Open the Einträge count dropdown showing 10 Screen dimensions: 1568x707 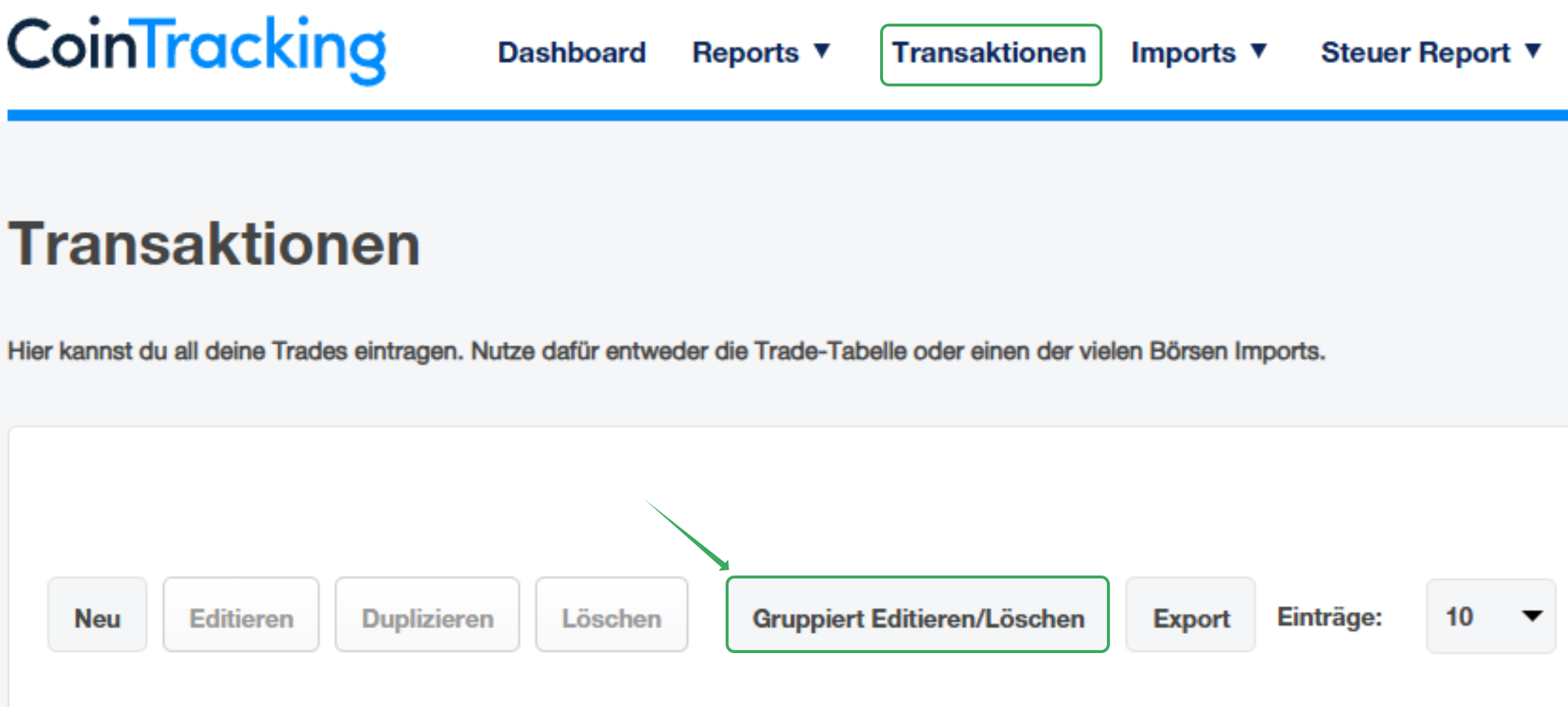click(x=1491, y=616)
